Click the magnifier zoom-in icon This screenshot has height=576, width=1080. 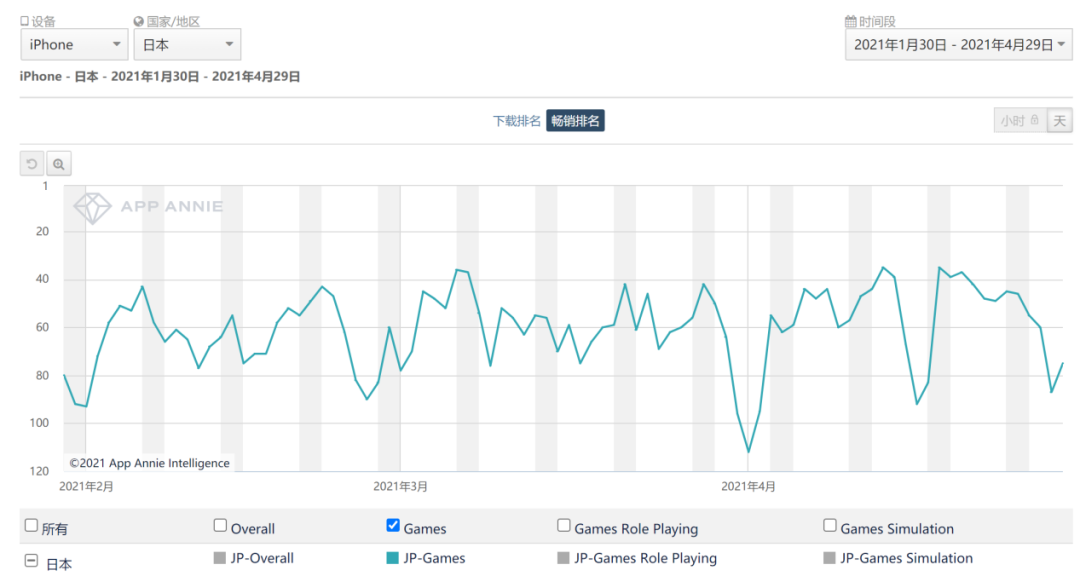(59, 164)
